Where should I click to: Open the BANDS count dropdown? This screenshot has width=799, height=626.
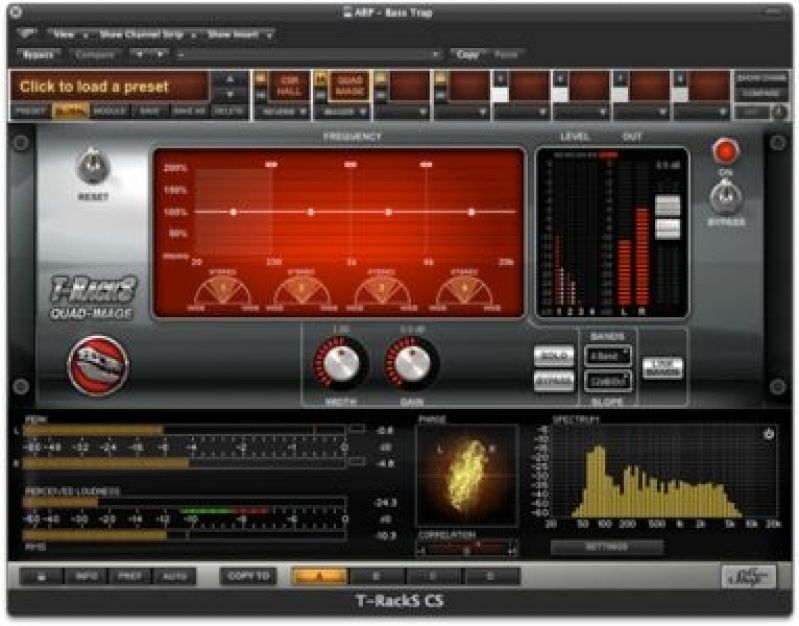pyautogui.click(x=608, y=356)
